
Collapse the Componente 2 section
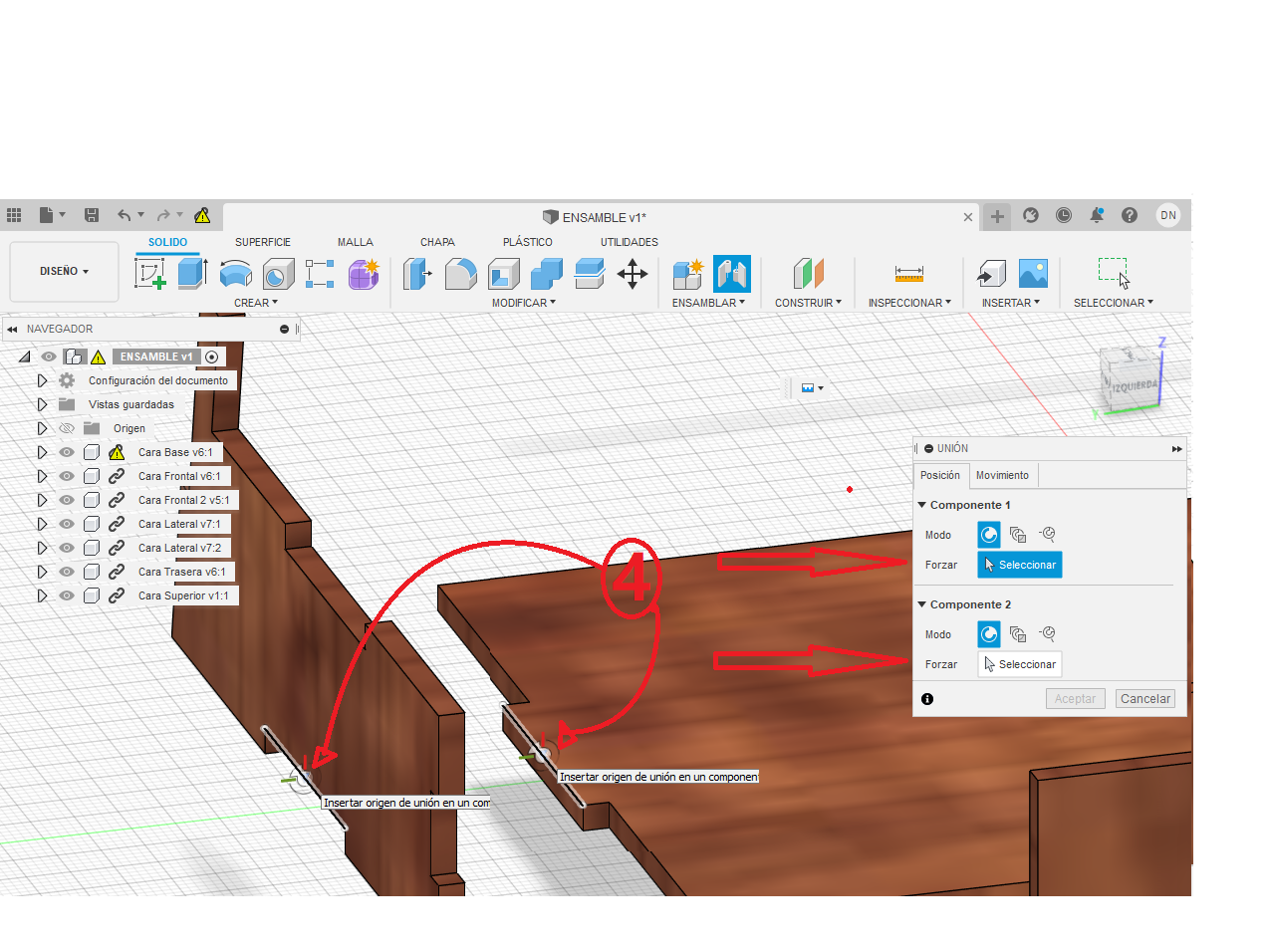pyautogui.click(x=922, y=604)
